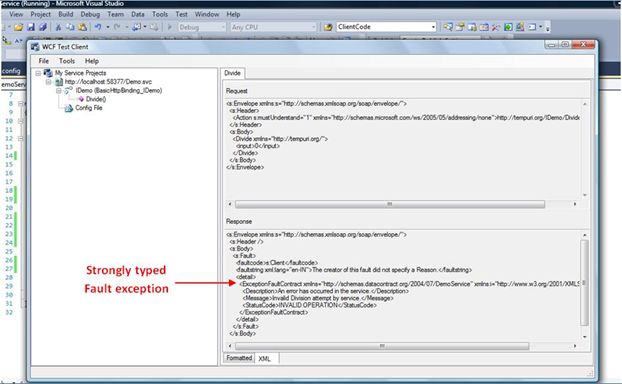Open Team menu in Visual Studio
Viewport: 622px width, 384px height.
(115, 14)
